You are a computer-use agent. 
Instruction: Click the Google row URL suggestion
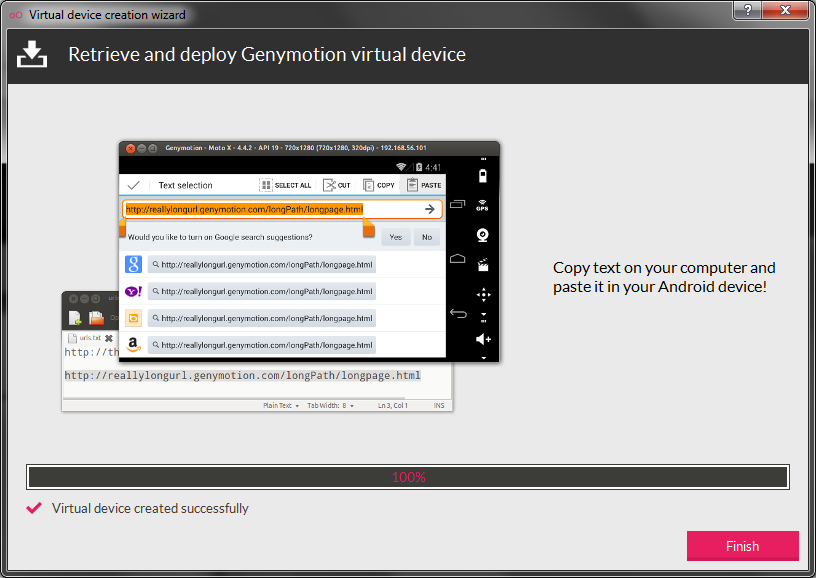click(x=262, y=265)
